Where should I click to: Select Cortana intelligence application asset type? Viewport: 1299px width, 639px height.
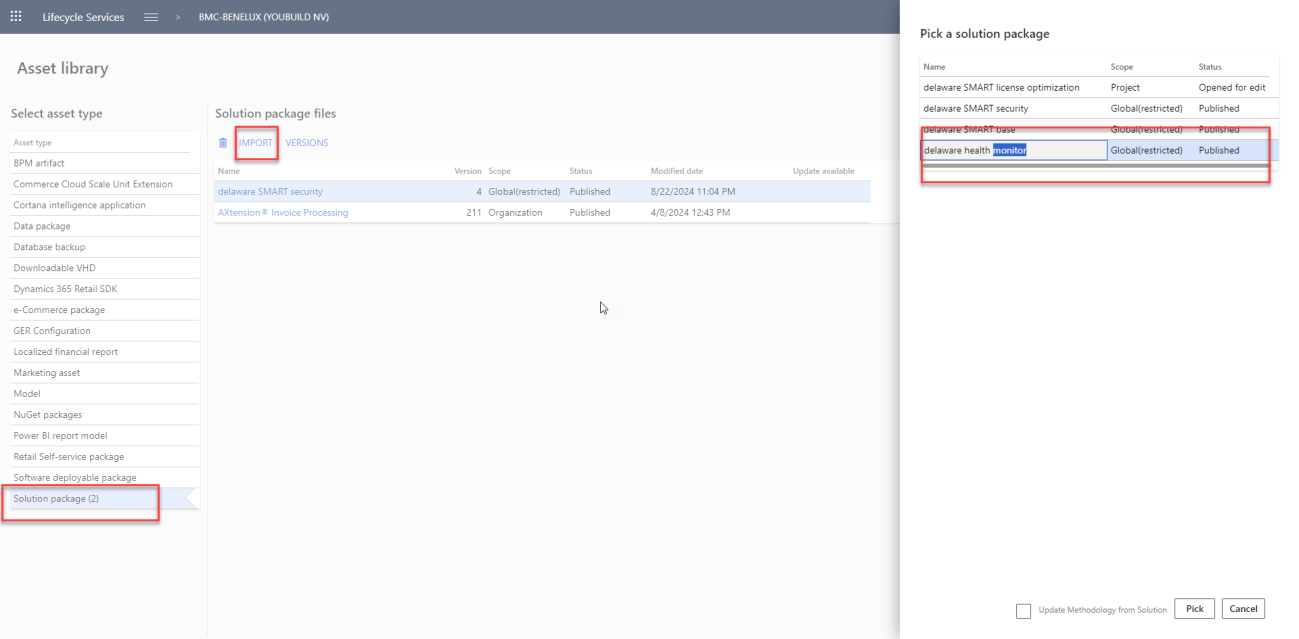(105, 205)
